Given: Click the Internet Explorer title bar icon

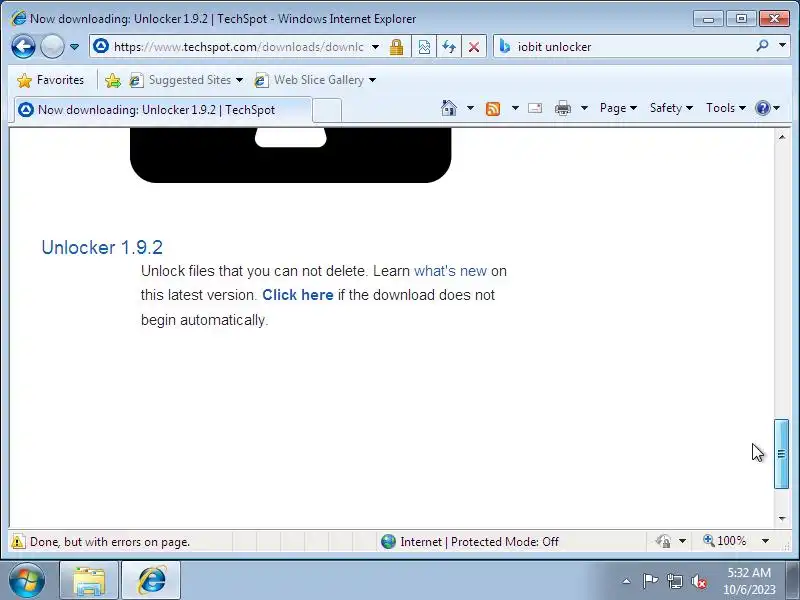Looking at the screenshot, I should point(18,18).
